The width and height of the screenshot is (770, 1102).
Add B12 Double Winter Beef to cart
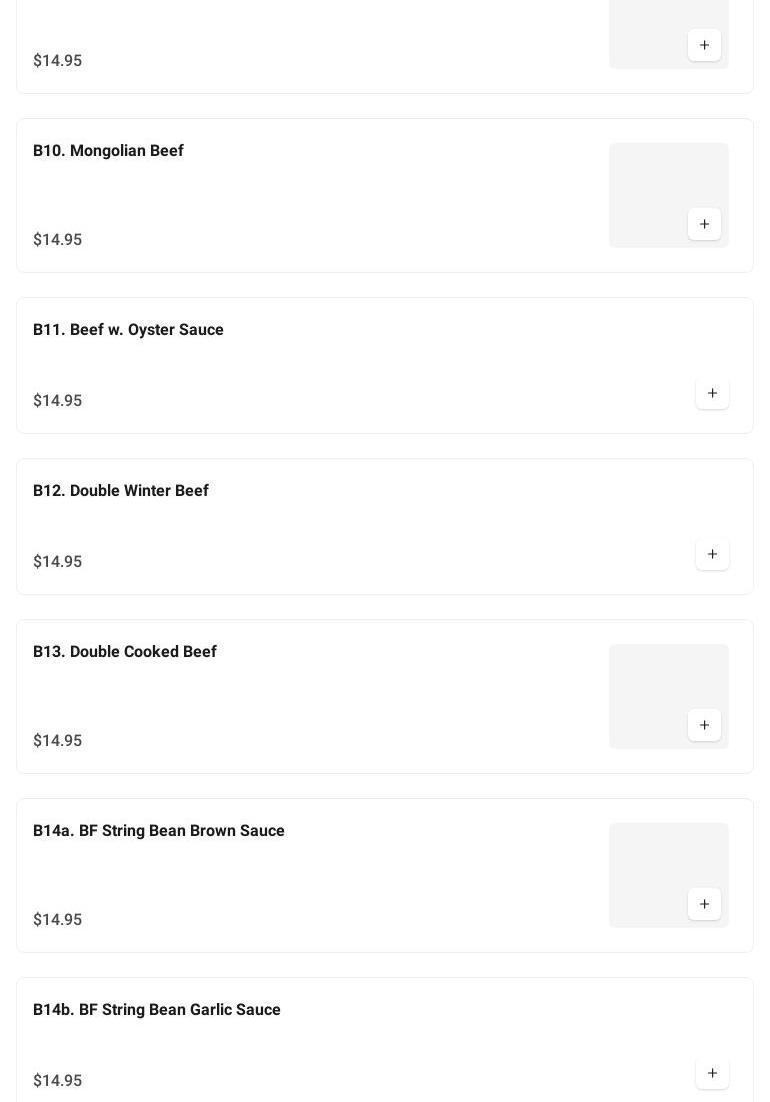[x=712, y=554]
